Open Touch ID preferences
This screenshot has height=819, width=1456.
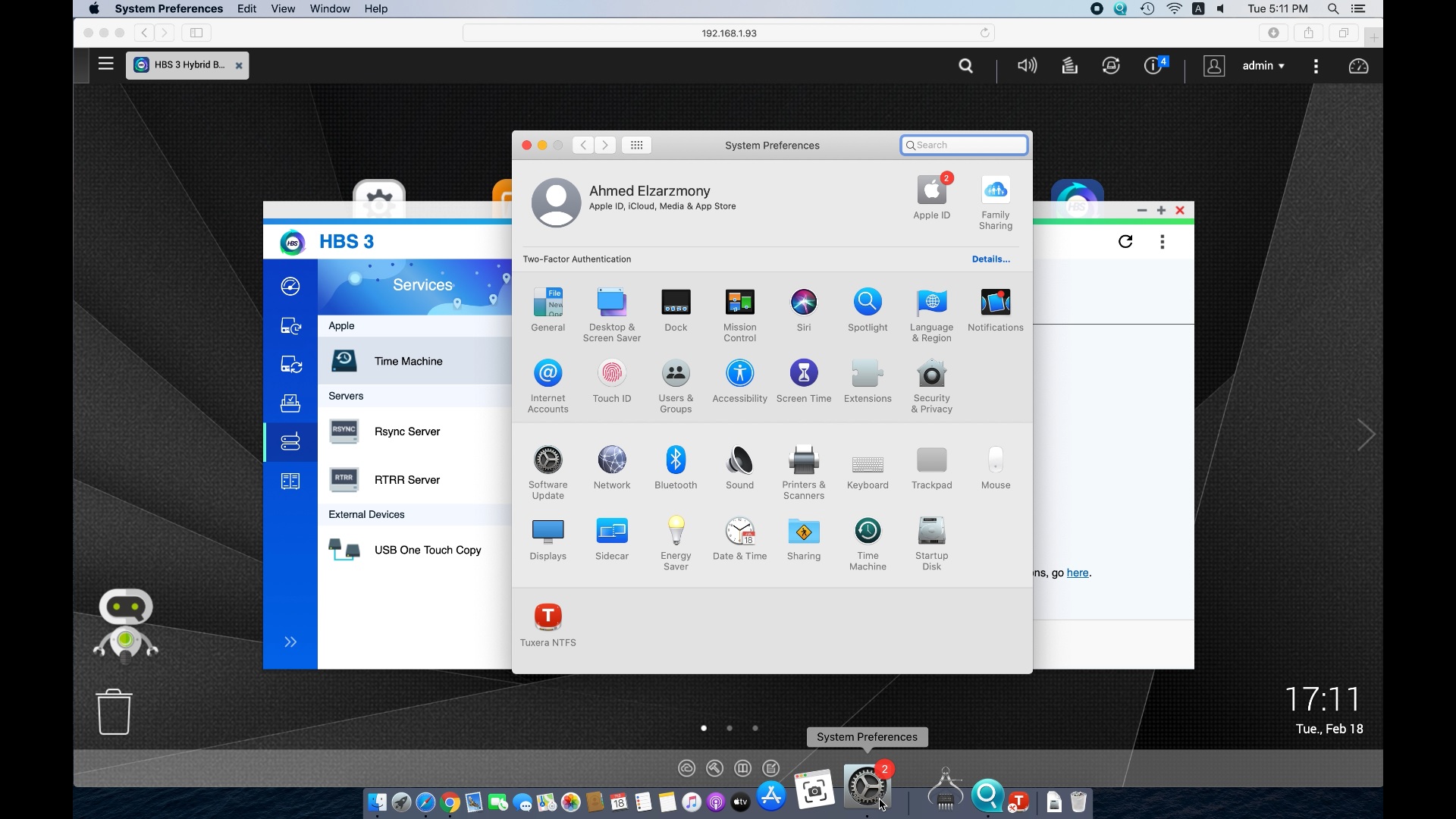click(x=611, y=381)
